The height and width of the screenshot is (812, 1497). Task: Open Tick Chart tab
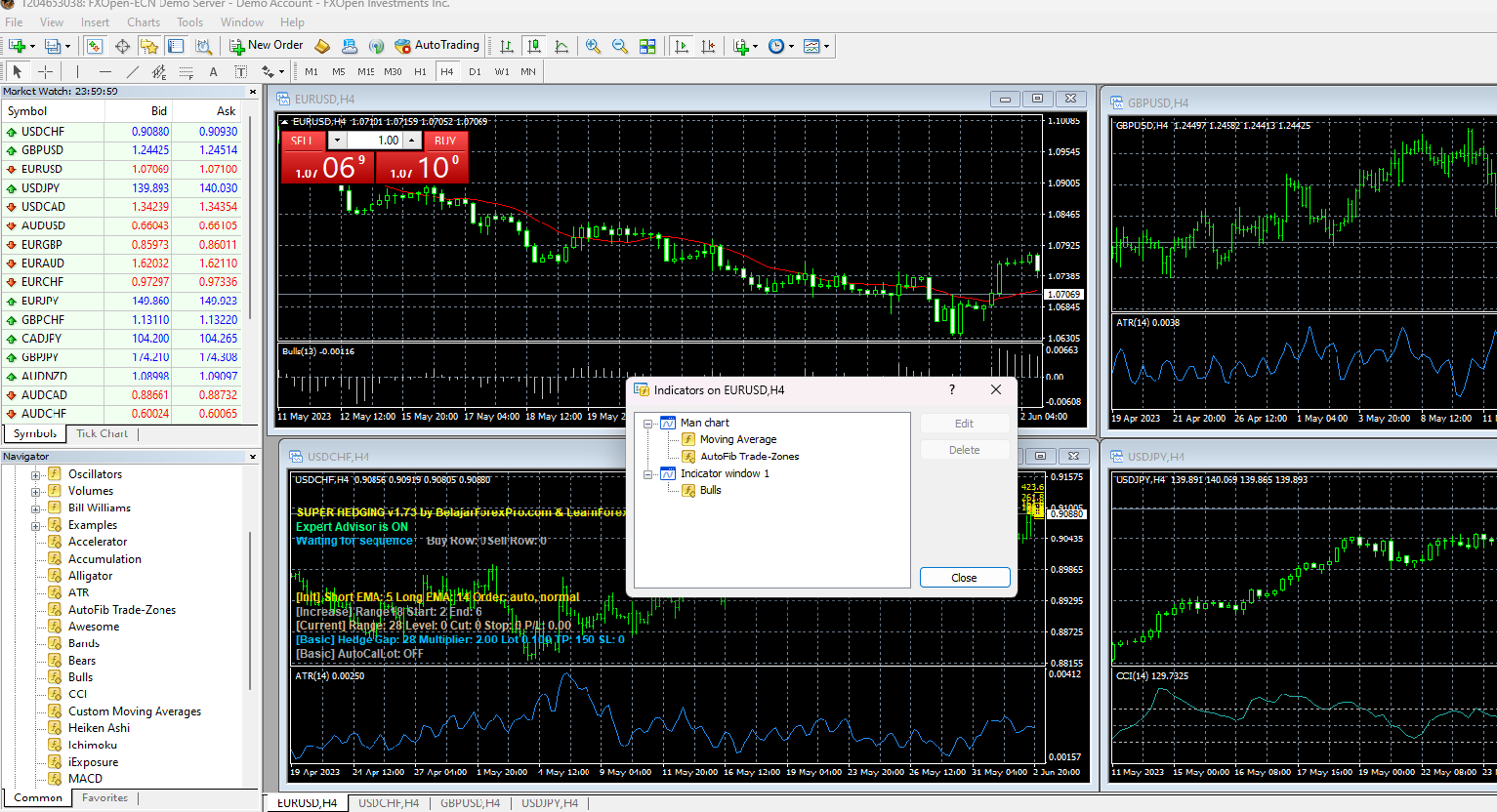pyautogui.click(x=102, y=433)
